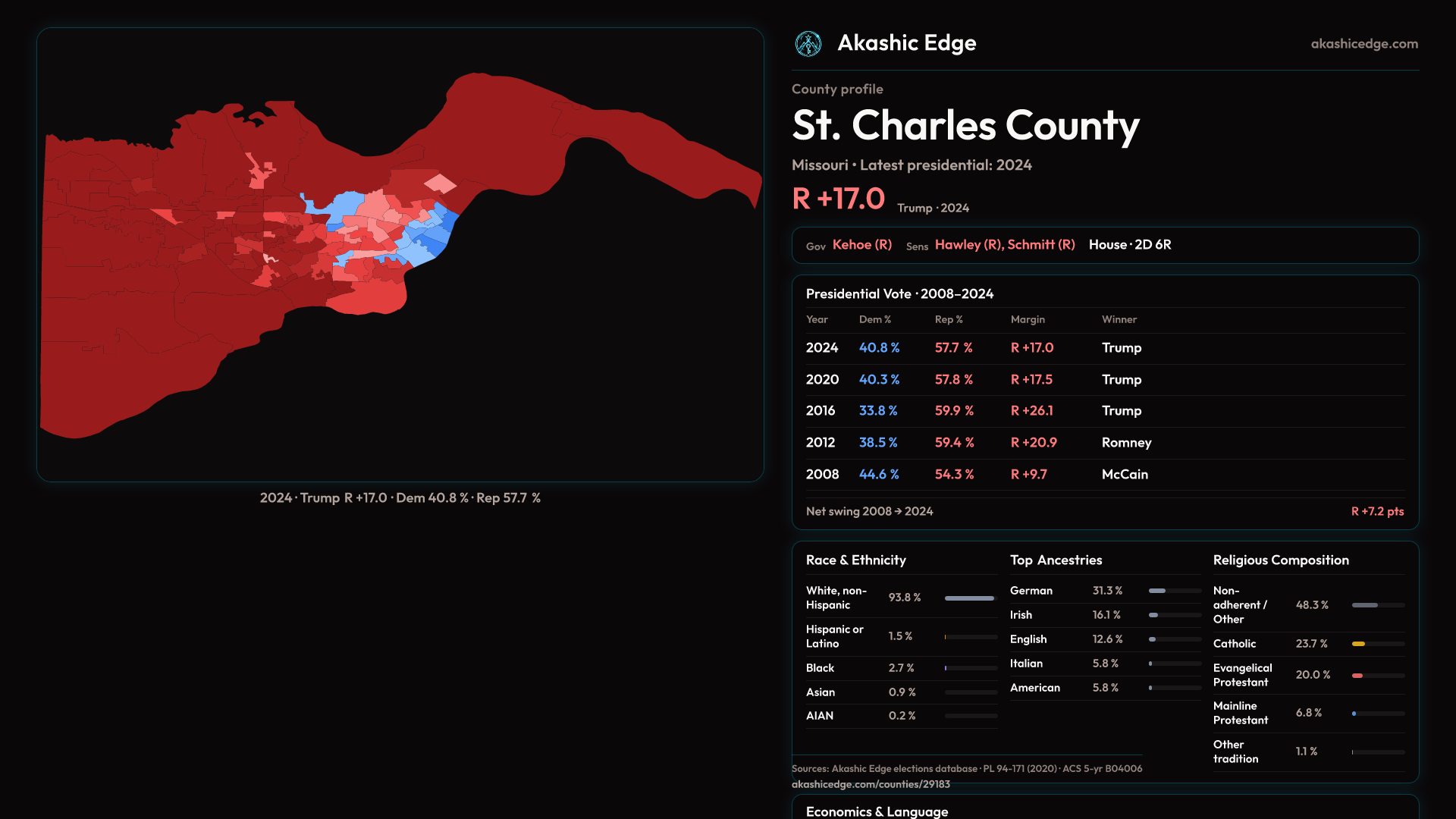Click Gov Kehoe (R) label
The height and width of the screenshot is (819, 1456).
tap(861, 245)
